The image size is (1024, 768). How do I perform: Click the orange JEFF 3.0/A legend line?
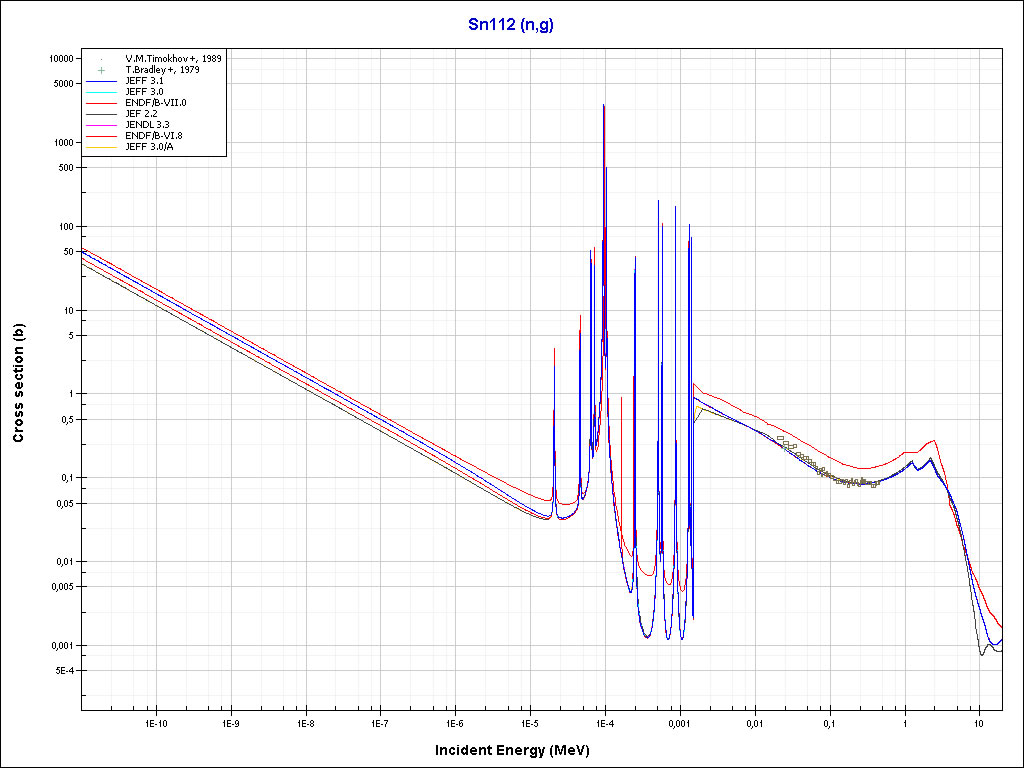[x=102, y=147]
